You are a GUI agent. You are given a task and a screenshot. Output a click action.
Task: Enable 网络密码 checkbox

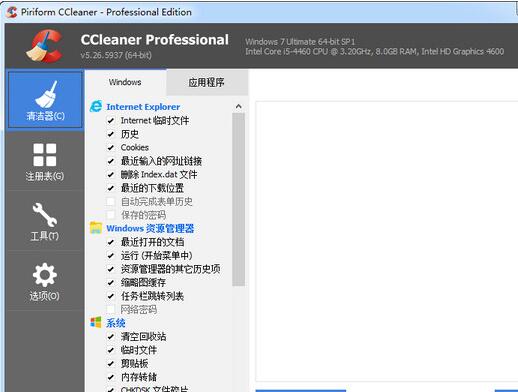coord(111,310)
